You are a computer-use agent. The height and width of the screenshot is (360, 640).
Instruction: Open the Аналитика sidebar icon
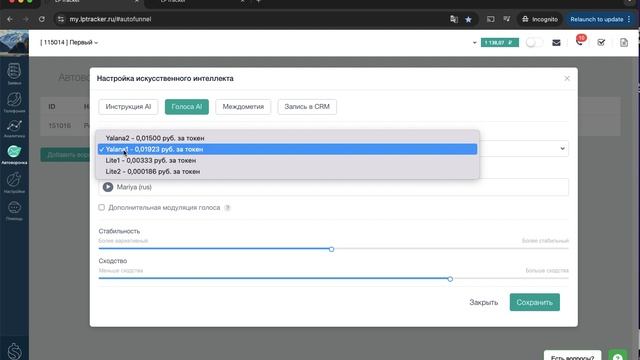[x=14, y=128]
